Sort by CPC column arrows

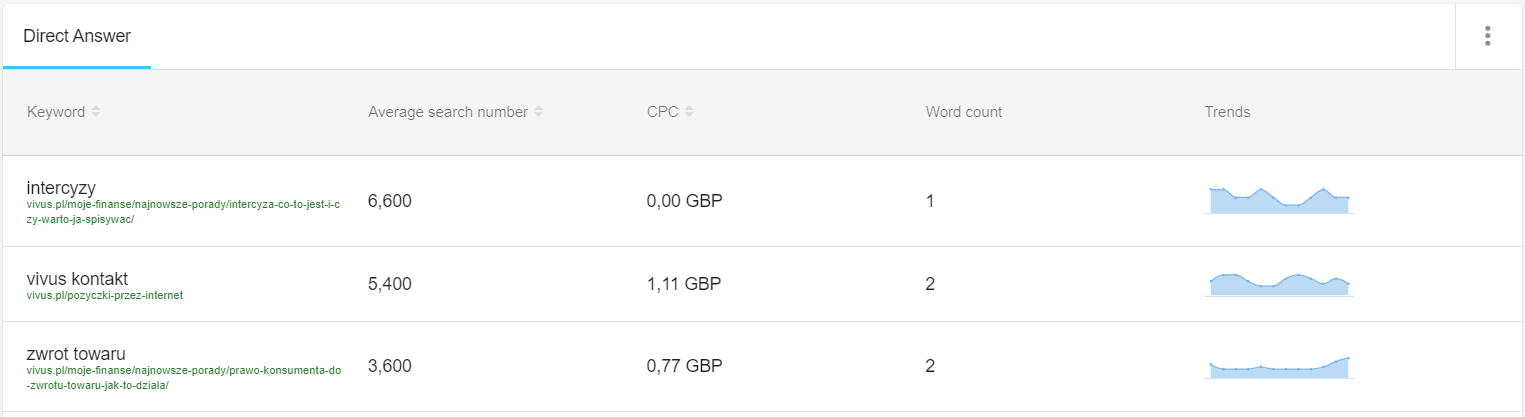689,112
